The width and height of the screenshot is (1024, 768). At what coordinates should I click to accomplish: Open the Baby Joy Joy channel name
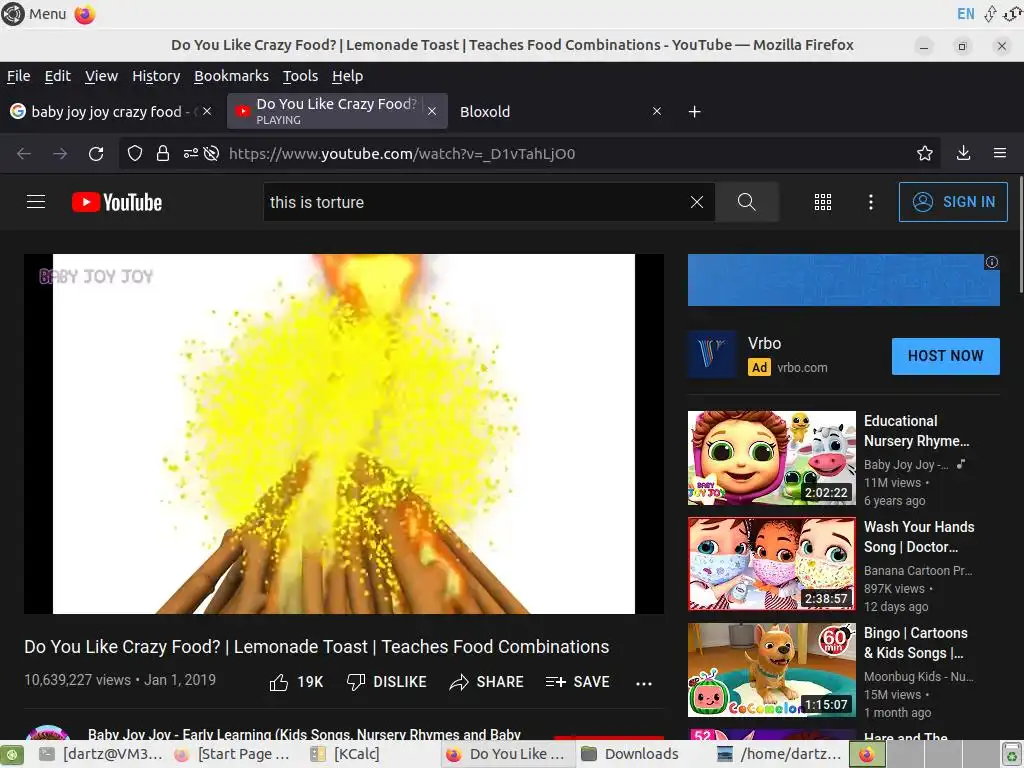(x=304, y=734)
